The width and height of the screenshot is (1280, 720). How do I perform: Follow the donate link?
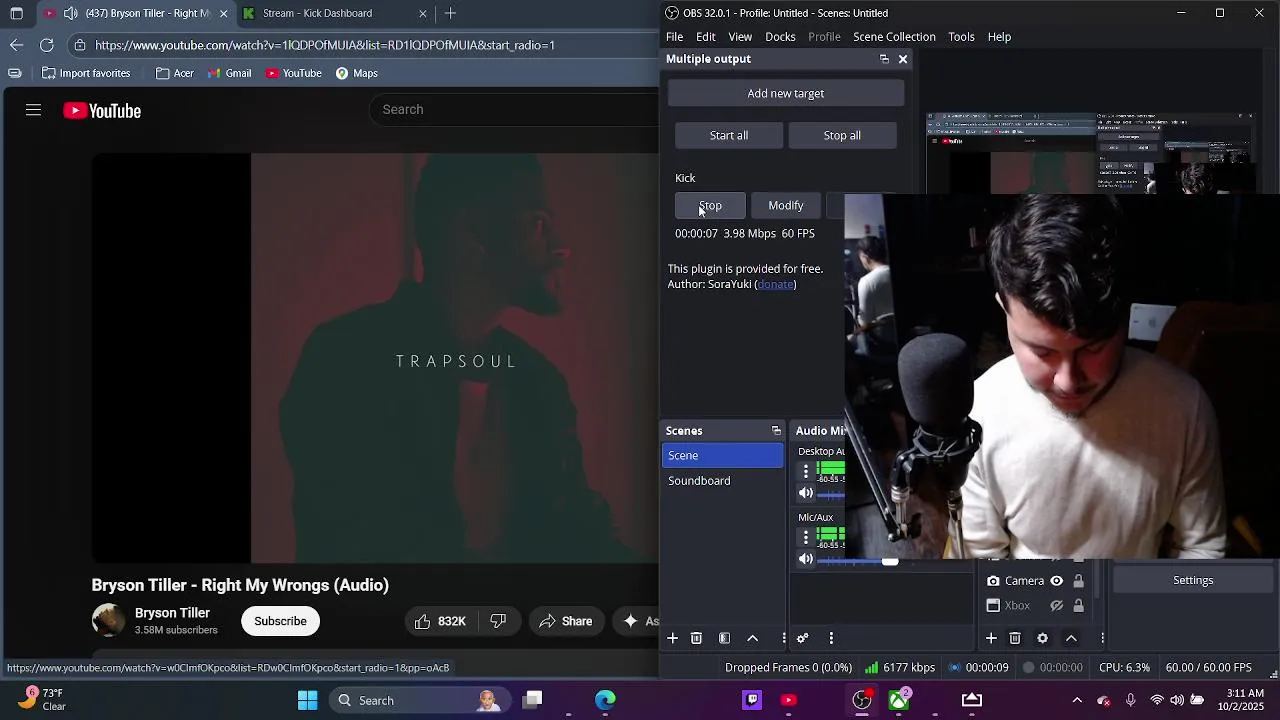776,284
